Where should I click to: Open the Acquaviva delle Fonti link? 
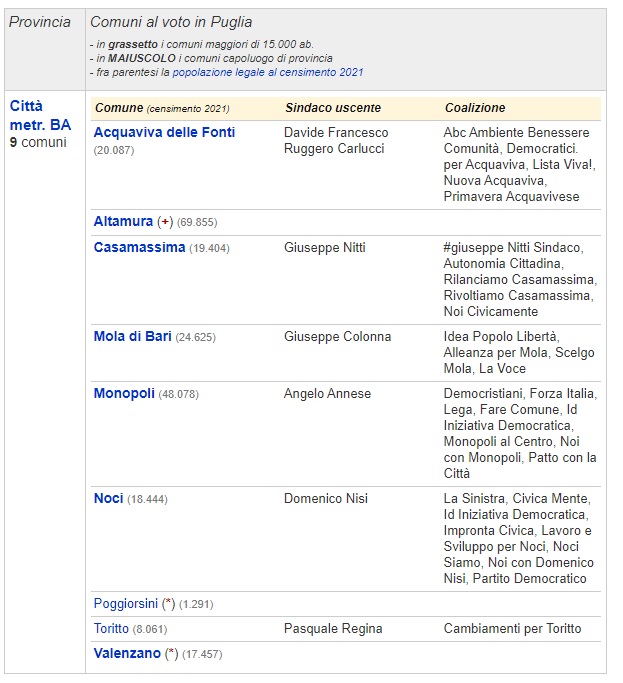tap(164, 132)
